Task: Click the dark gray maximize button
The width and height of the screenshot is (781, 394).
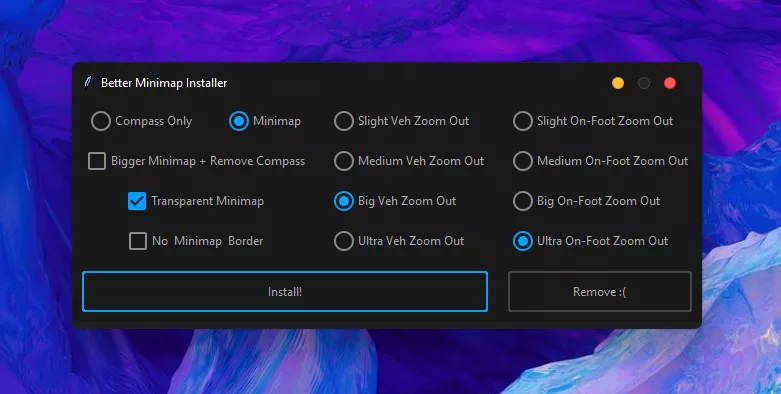Action: coord(644,83)
